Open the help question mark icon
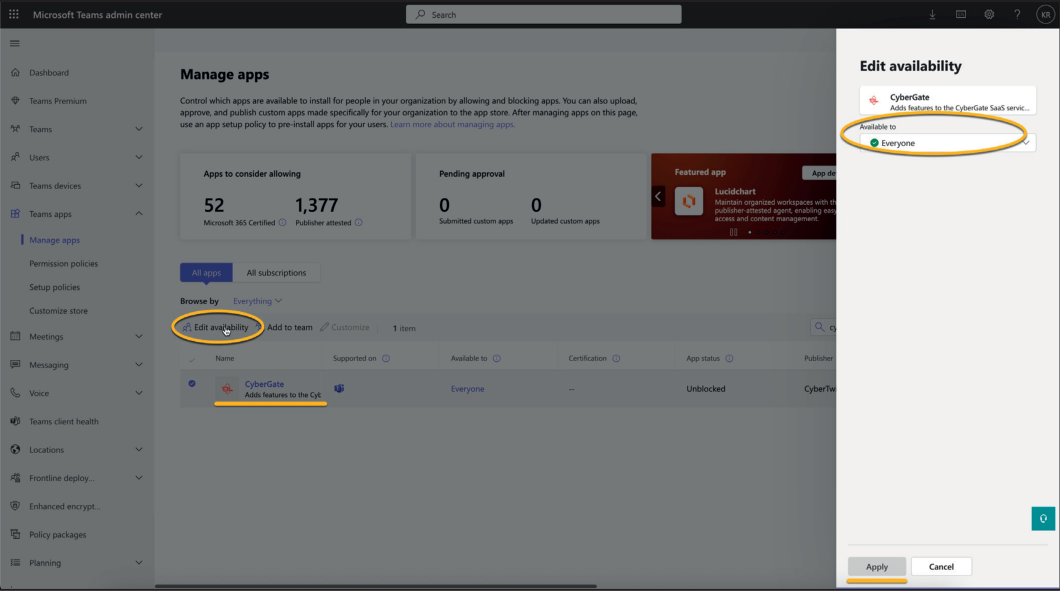The image size is (1060, 591). click(1017, 14)
